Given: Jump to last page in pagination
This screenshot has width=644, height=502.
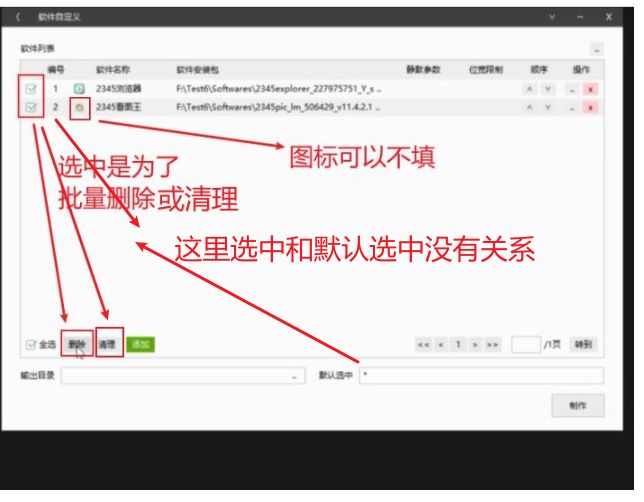Looking at the screenshot, I should coord(492,345).
